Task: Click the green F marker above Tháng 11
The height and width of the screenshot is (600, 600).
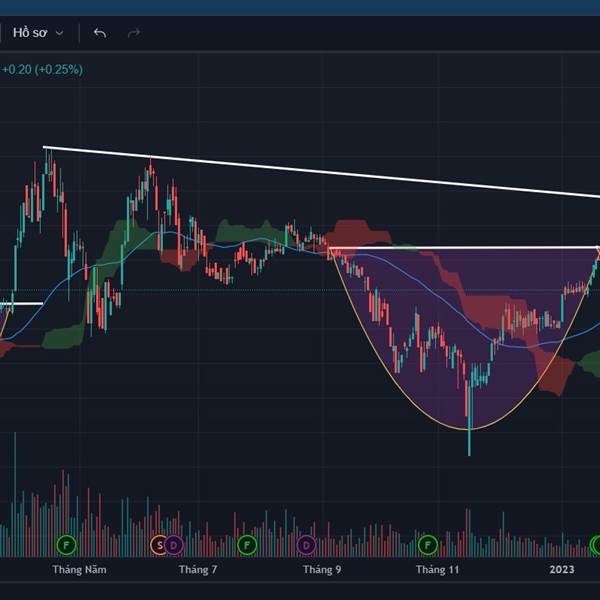Action: [428, 545]
